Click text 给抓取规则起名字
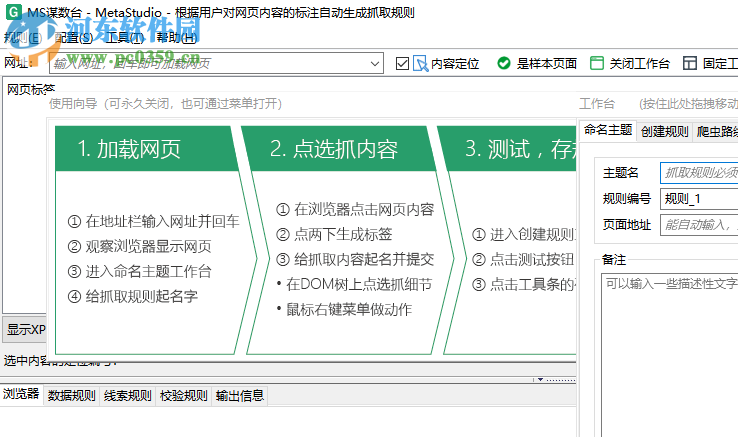The width and height of the screenshot is (738, 437). click(x=141, y=296)
